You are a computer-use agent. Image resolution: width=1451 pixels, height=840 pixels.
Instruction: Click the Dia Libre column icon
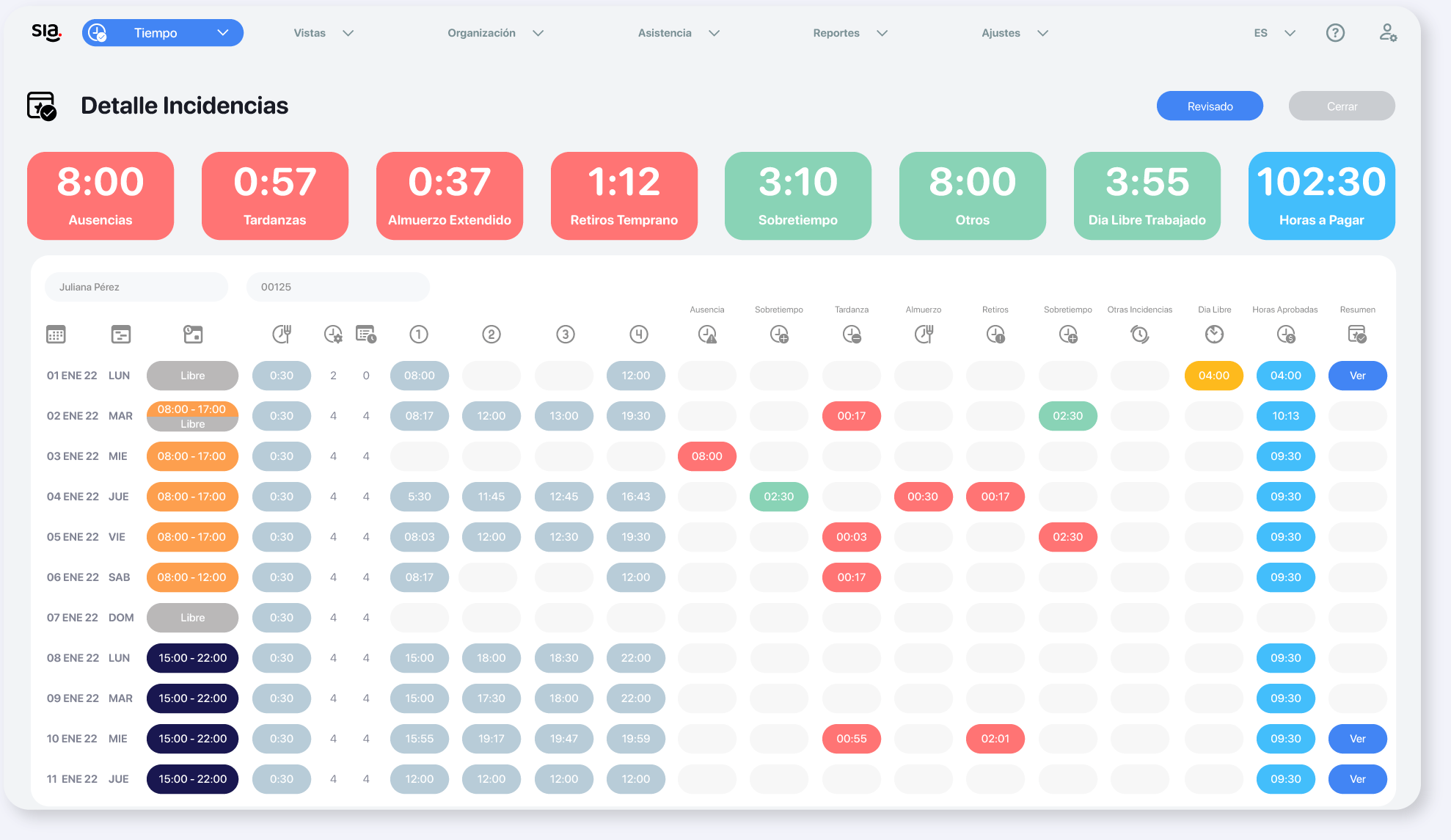(x=1214, y=335)
